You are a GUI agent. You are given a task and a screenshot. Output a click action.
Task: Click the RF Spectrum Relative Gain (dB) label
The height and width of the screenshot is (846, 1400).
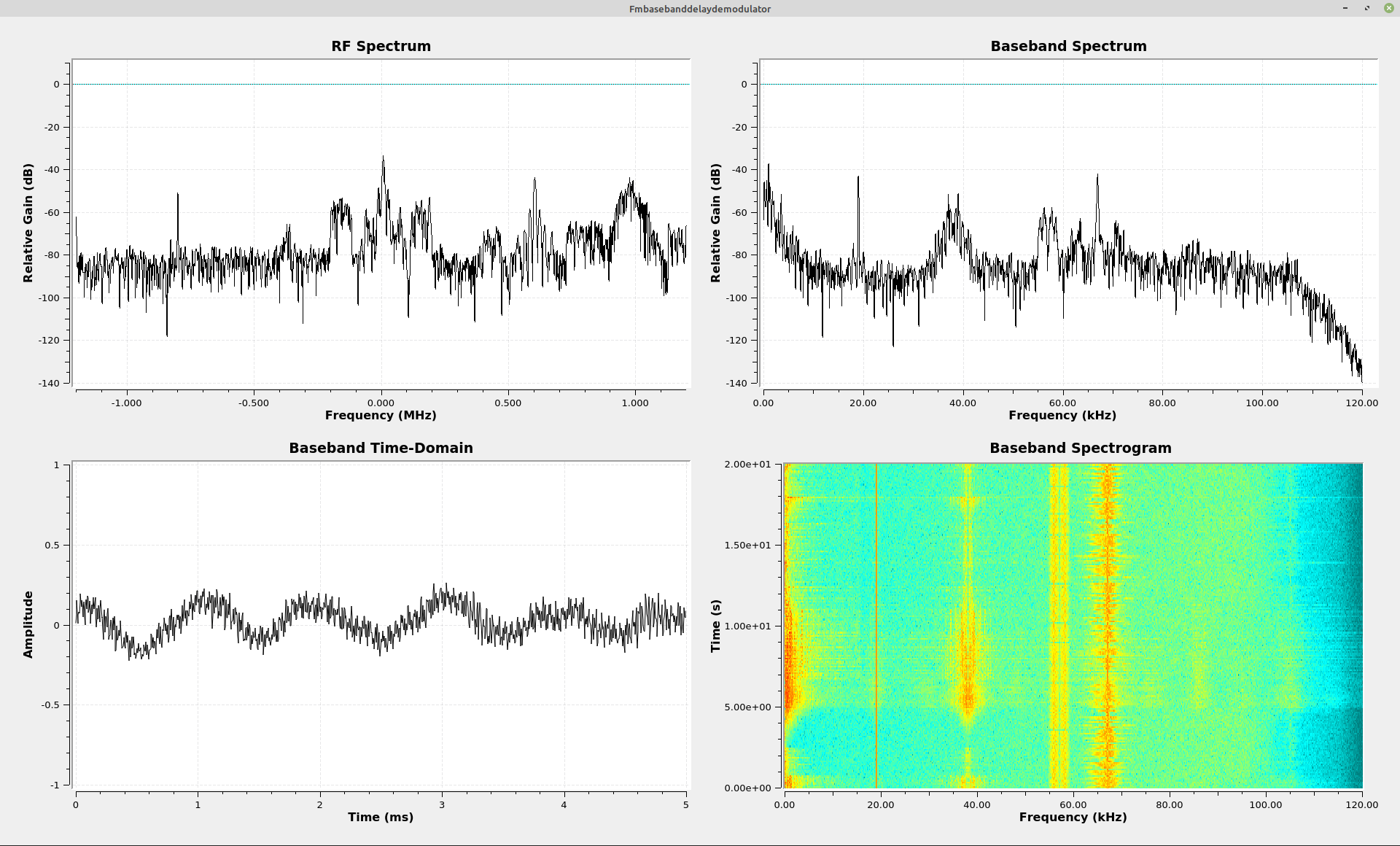click(x=28, y=223)
